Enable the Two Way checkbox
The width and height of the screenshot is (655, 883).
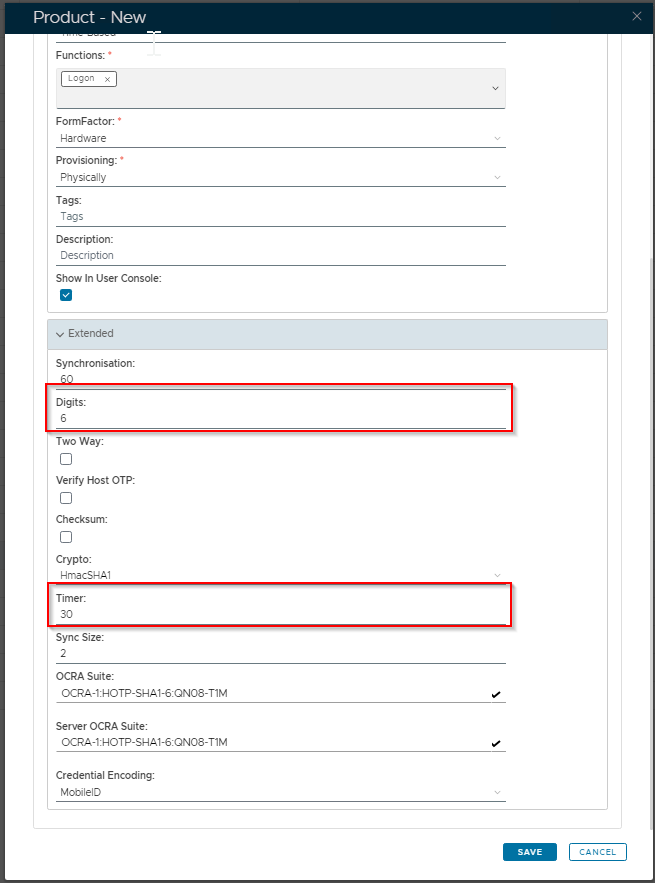coord(66,459)
